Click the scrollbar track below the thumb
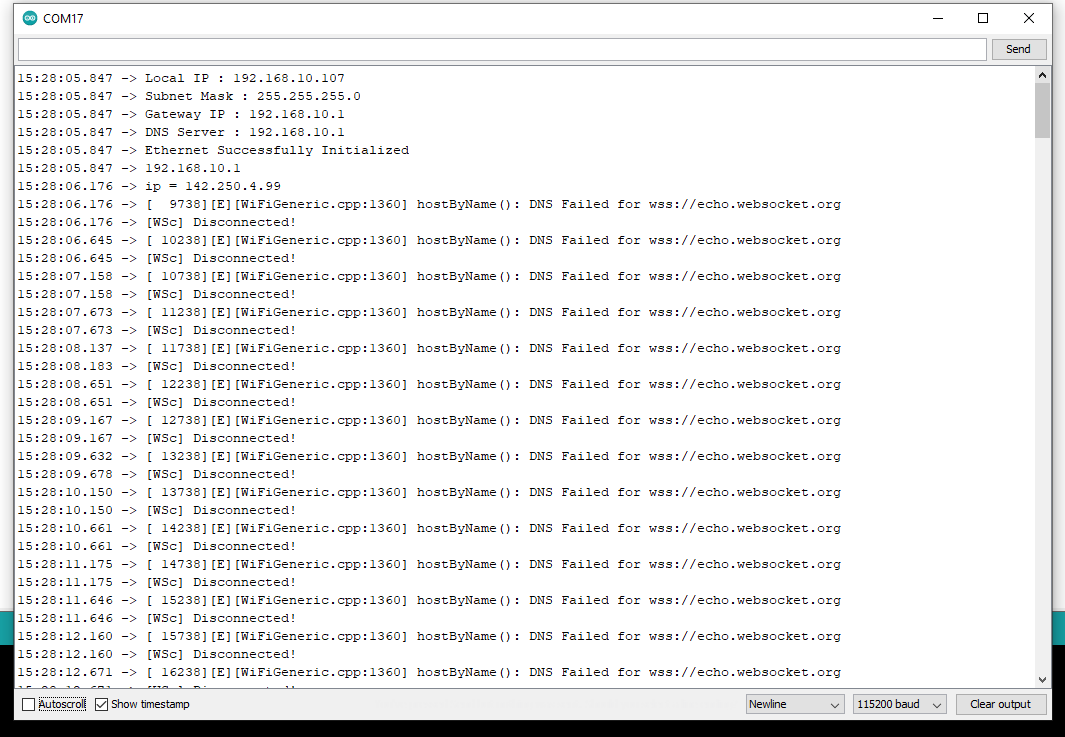The height and width of the screenshot is (737, 1065). (1043, 400)
